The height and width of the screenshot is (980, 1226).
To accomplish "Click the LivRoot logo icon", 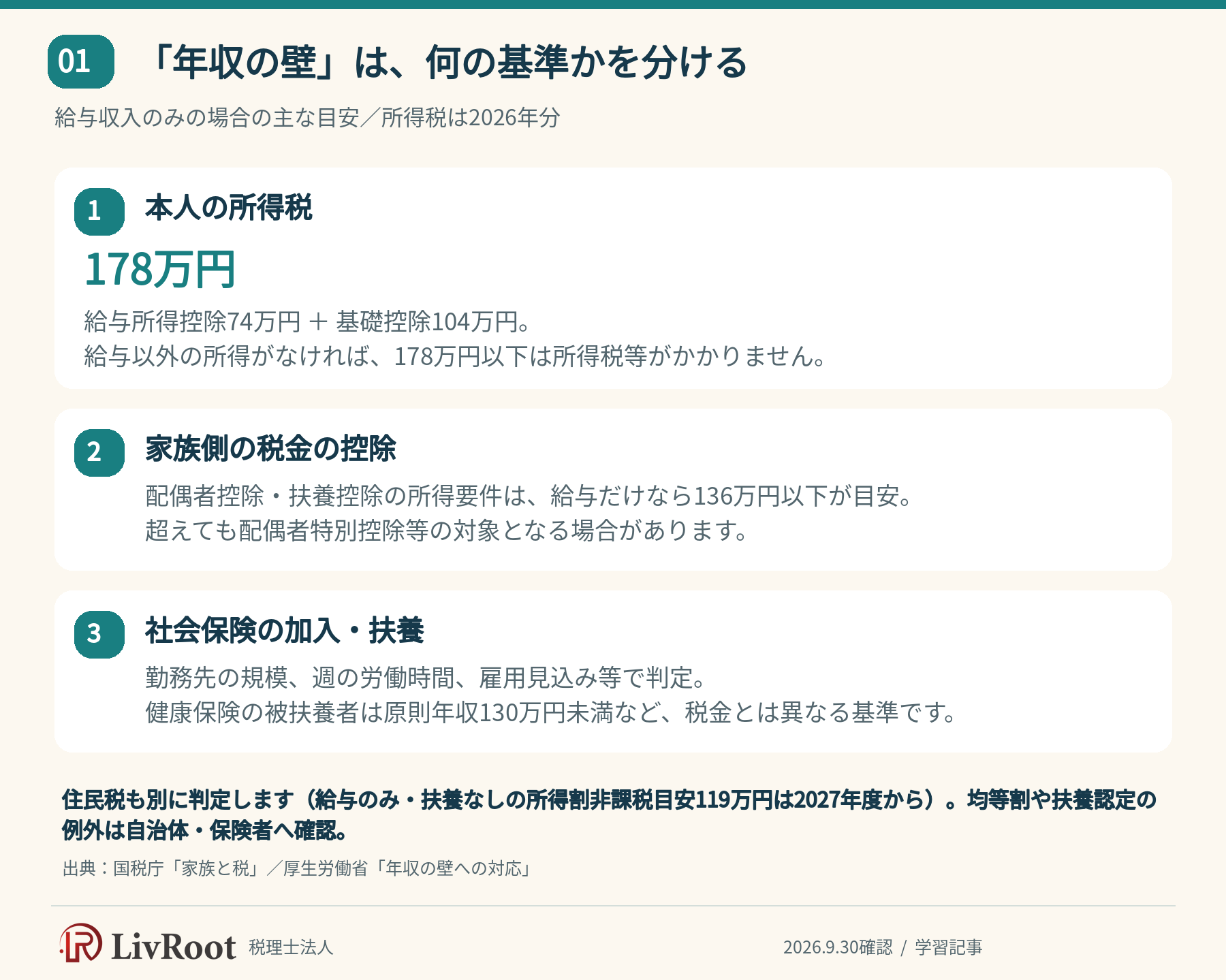I will 80,943.
